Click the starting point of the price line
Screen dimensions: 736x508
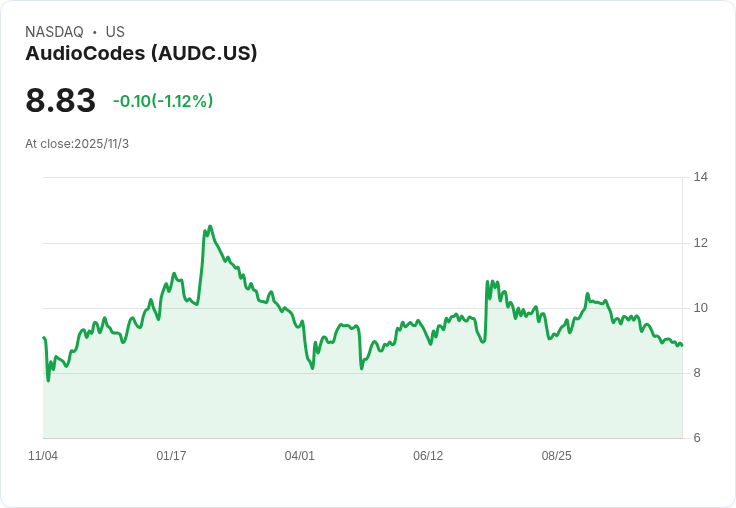tap(44, 338)
